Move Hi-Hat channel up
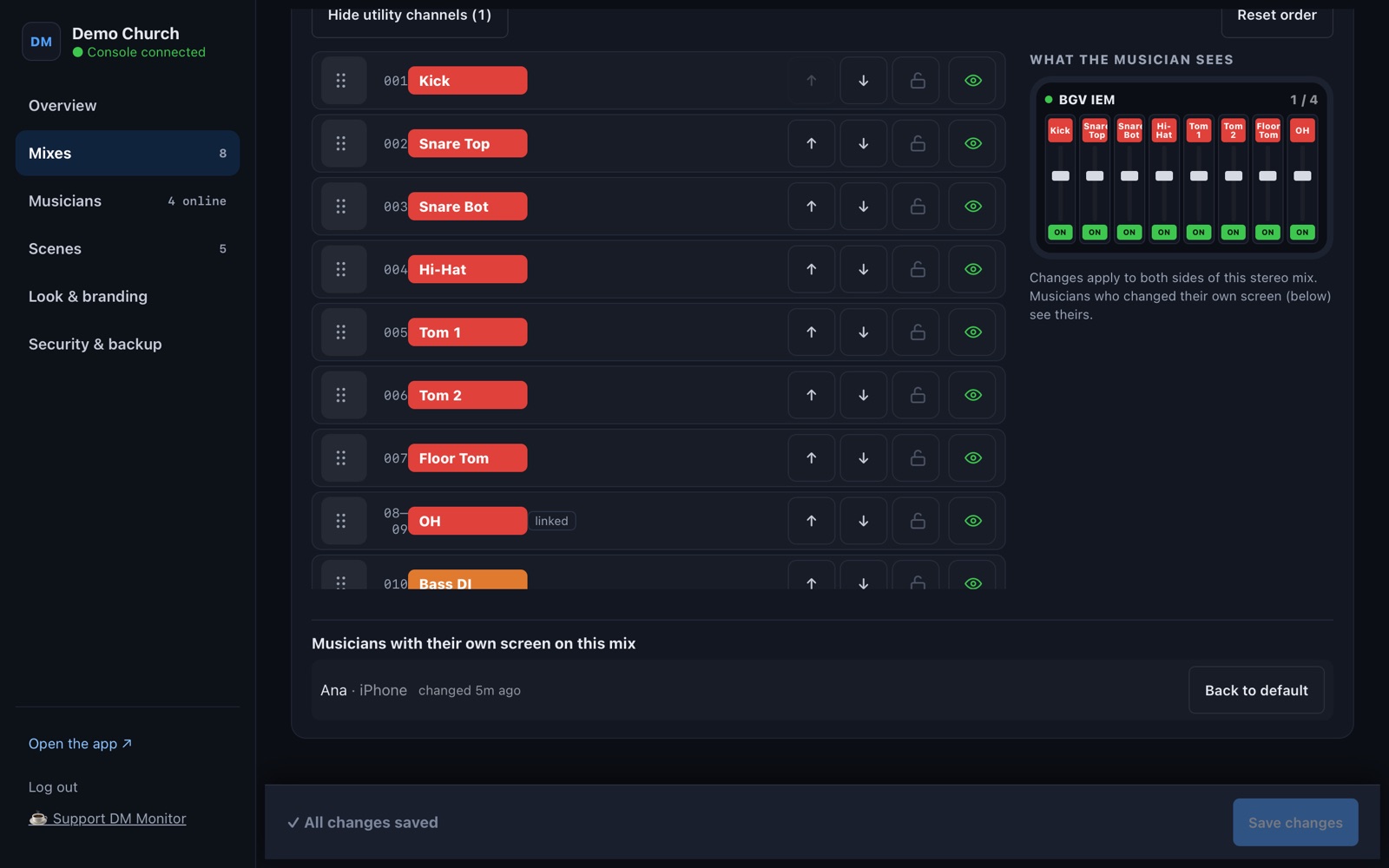The height and width of the screenshot is (868, 1389). click(811, 269)
